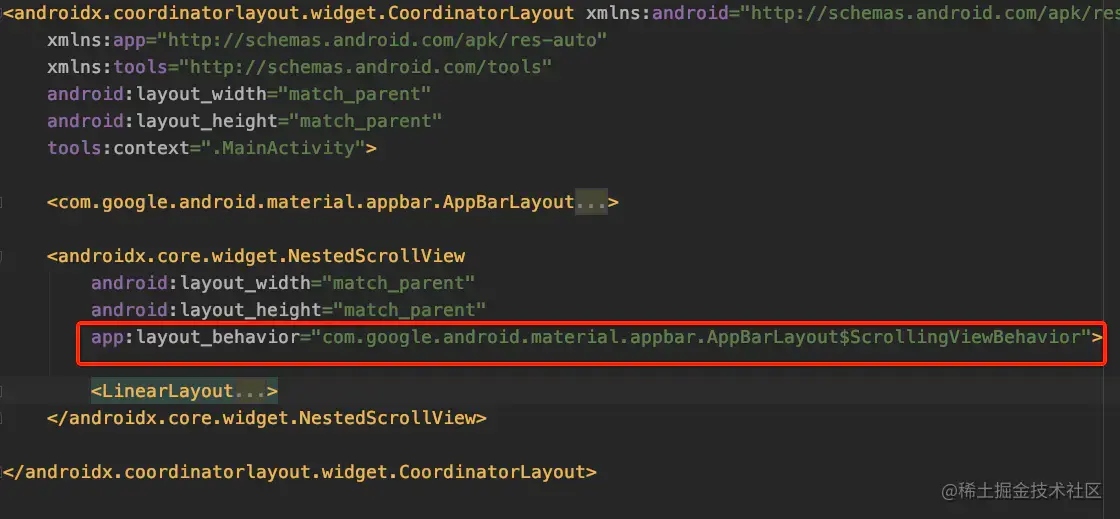
Task: Expand the folded AppBarLayout ellipsis
Action: (x=591, y=202)
